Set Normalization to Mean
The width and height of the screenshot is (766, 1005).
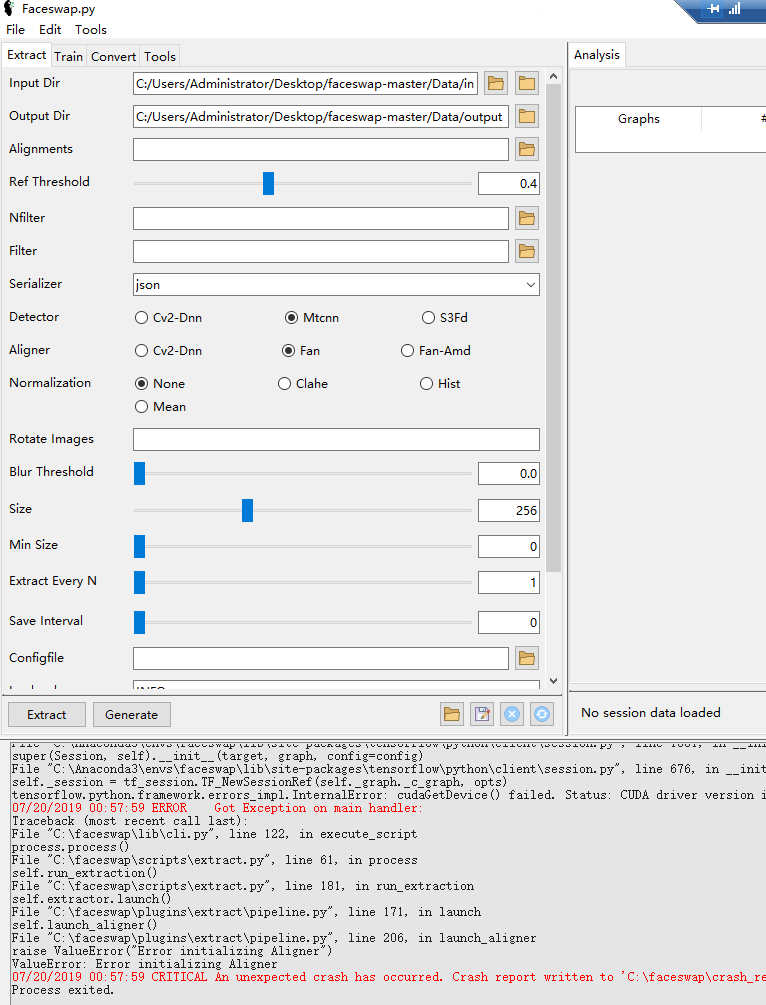[160, 407]
